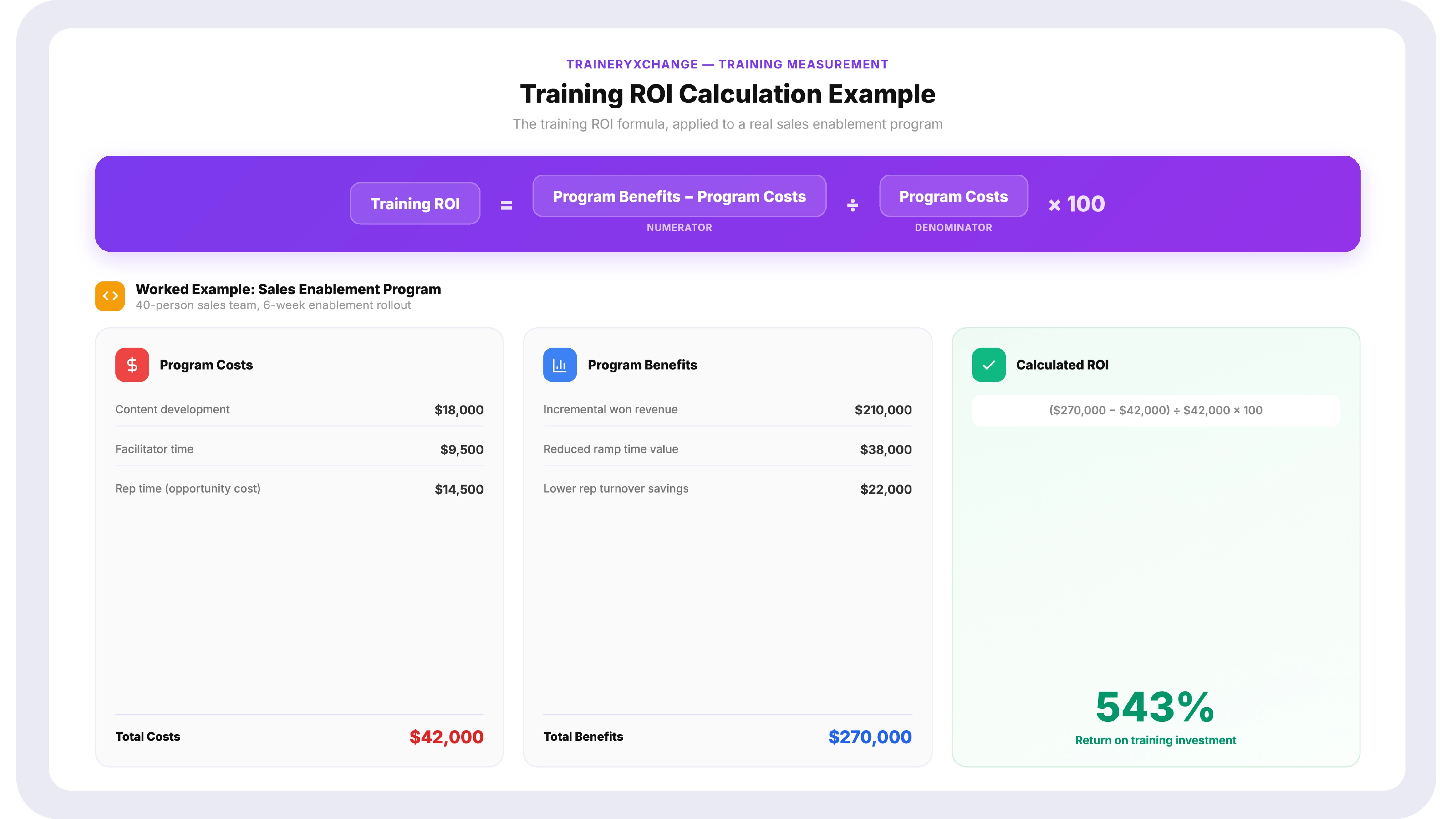
Task: Click the Return on training investment caption
Action: (1155, 740)
